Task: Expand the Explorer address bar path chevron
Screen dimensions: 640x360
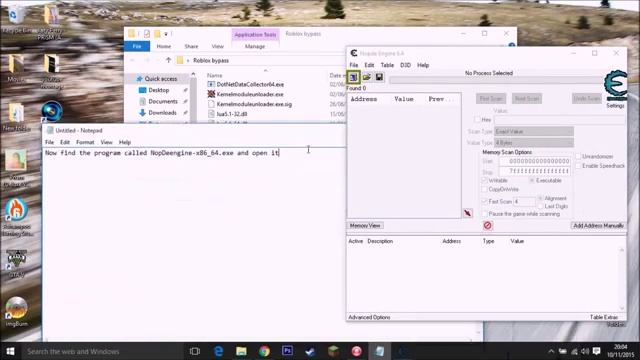Action: tap(188, 60)
